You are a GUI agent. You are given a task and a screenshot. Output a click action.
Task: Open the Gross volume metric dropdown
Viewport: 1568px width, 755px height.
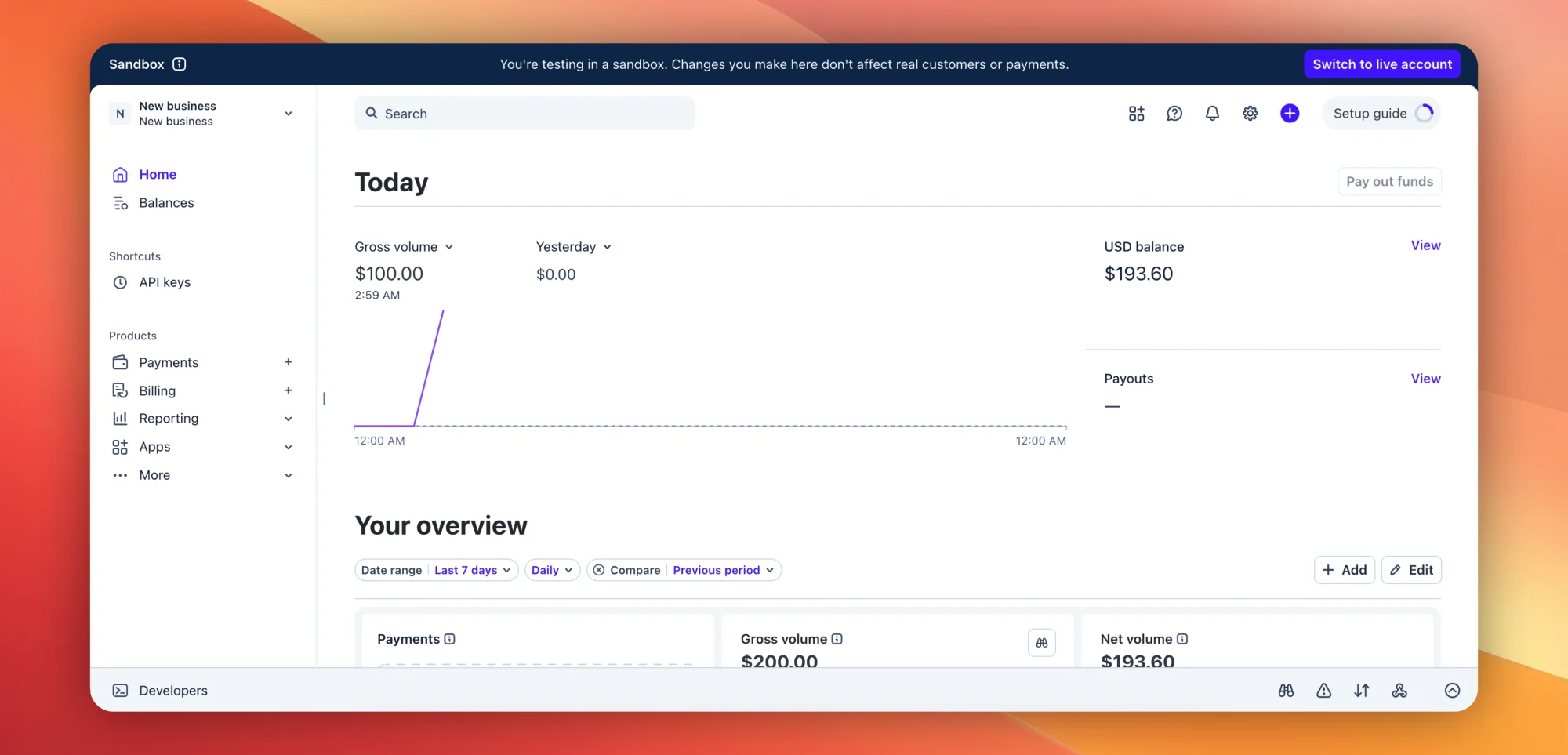[404, 247]
